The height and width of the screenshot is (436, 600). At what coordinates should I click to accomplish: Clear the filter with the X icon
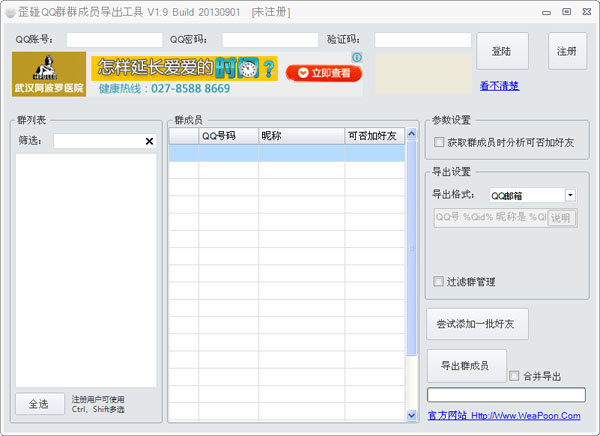(149, 141)
